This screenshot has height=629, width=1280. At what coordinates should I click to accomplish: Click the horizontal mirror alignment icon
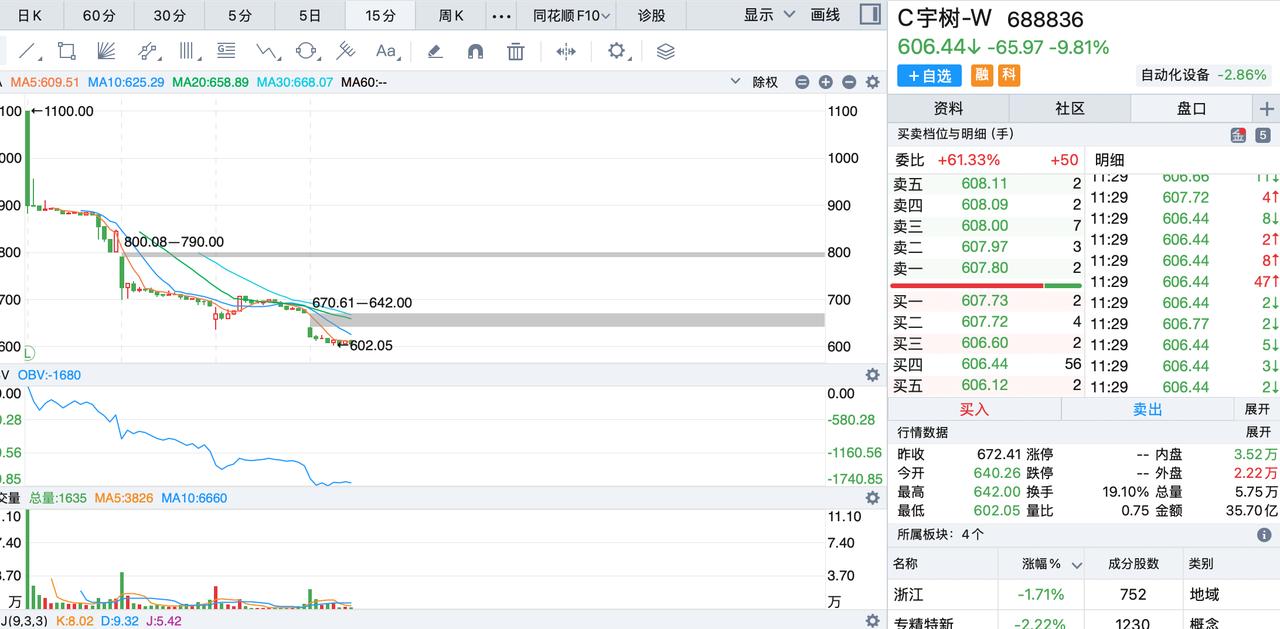566,51
